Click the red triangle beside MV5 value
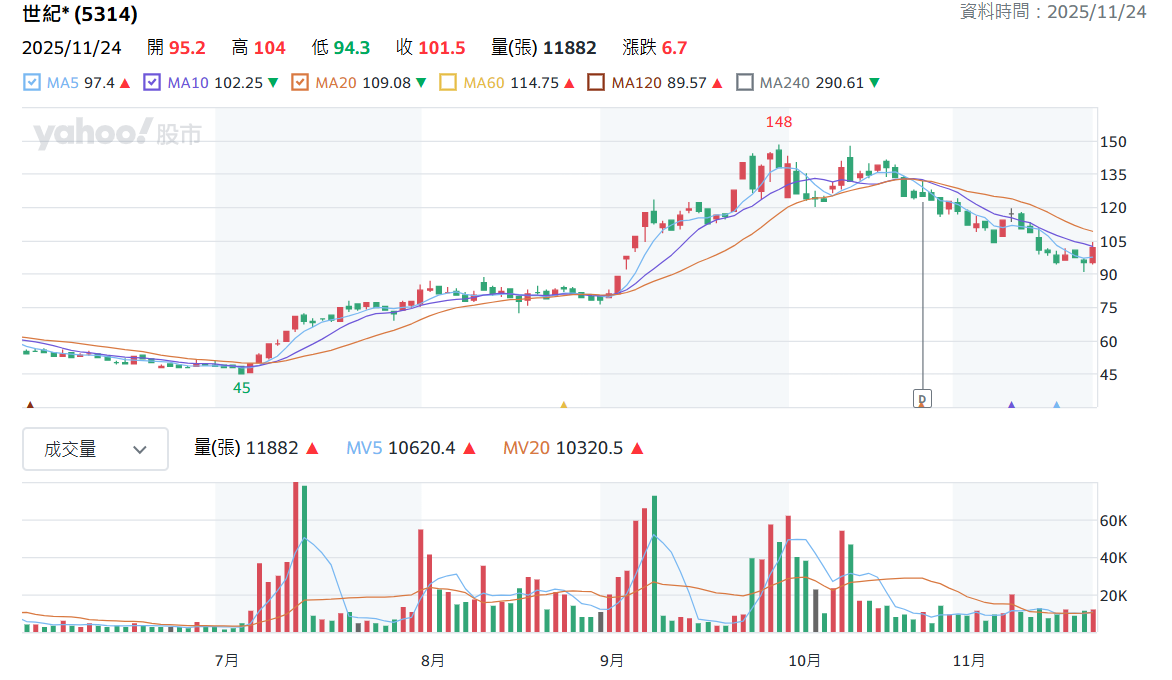 coord(469,448)
